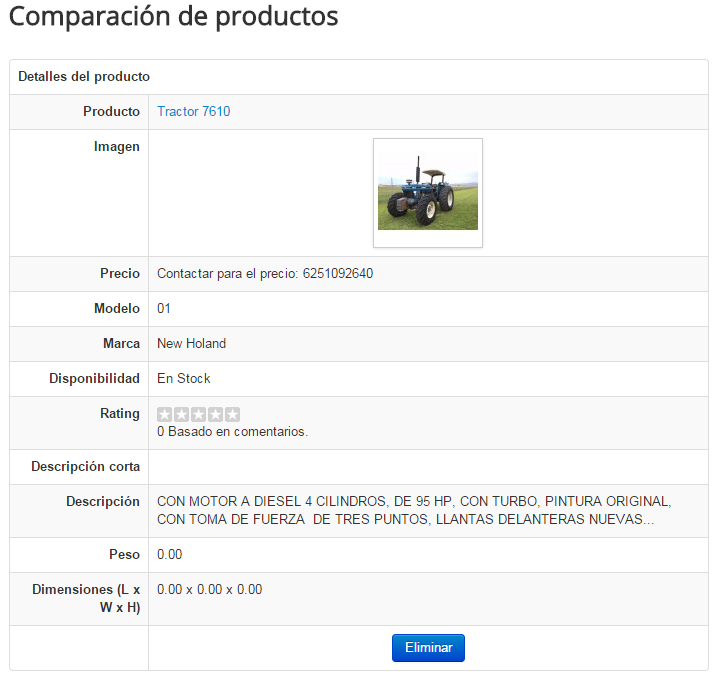725x679 pixels.
Task: Click the 'Dimensiones (L x W x H)' label
Action: click(x=86, y=598)
